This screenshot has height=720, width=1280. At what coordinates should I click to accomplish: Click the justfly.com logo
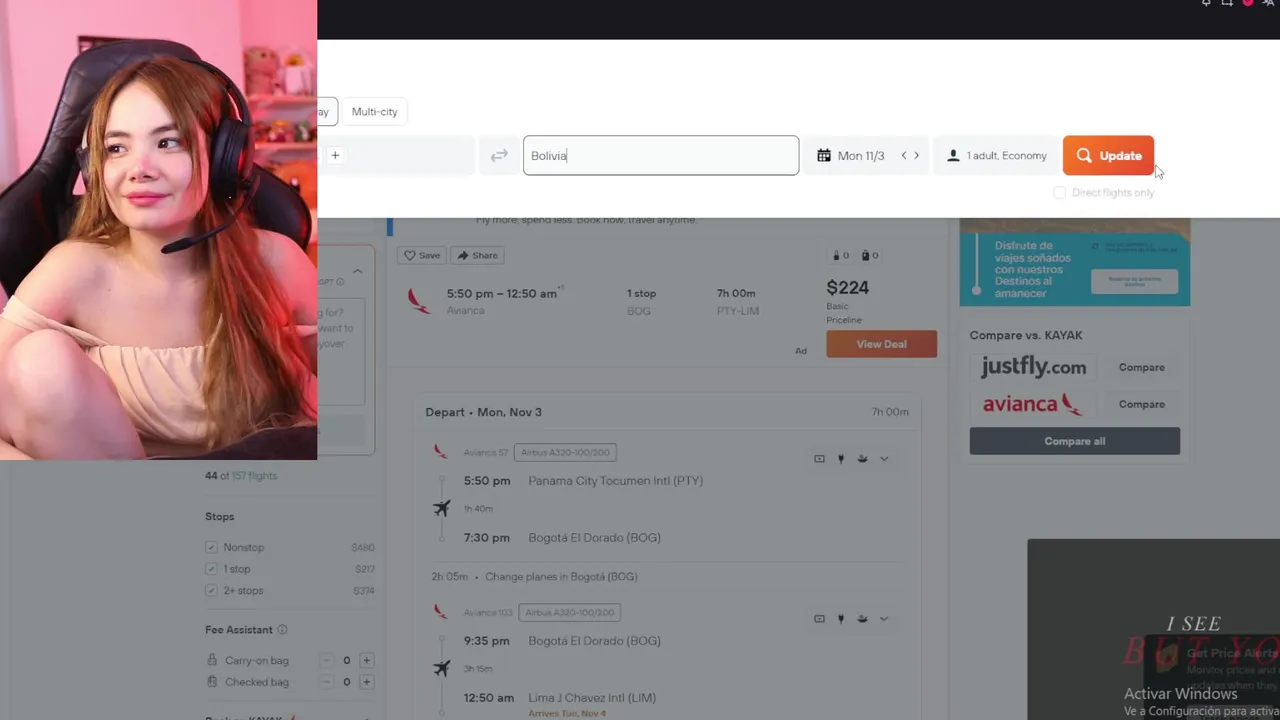(x=1033, y=367)
